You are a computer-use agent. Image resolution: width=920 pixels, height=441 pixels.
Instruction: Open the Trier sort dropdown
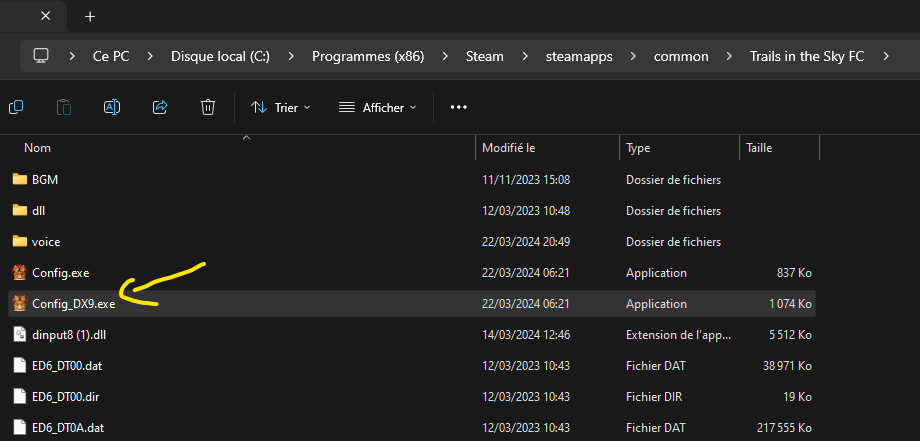(x=280, y=107)
